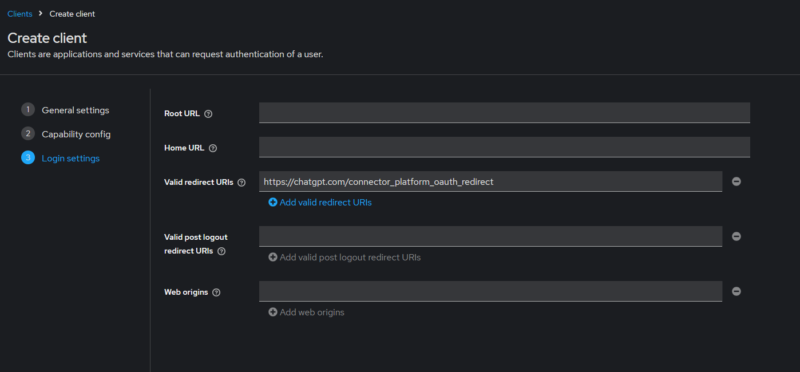The height and width of the screenshot is (372, 800).
Task: Show help for Valid redirect URIs
Action: tap(241, 183)
